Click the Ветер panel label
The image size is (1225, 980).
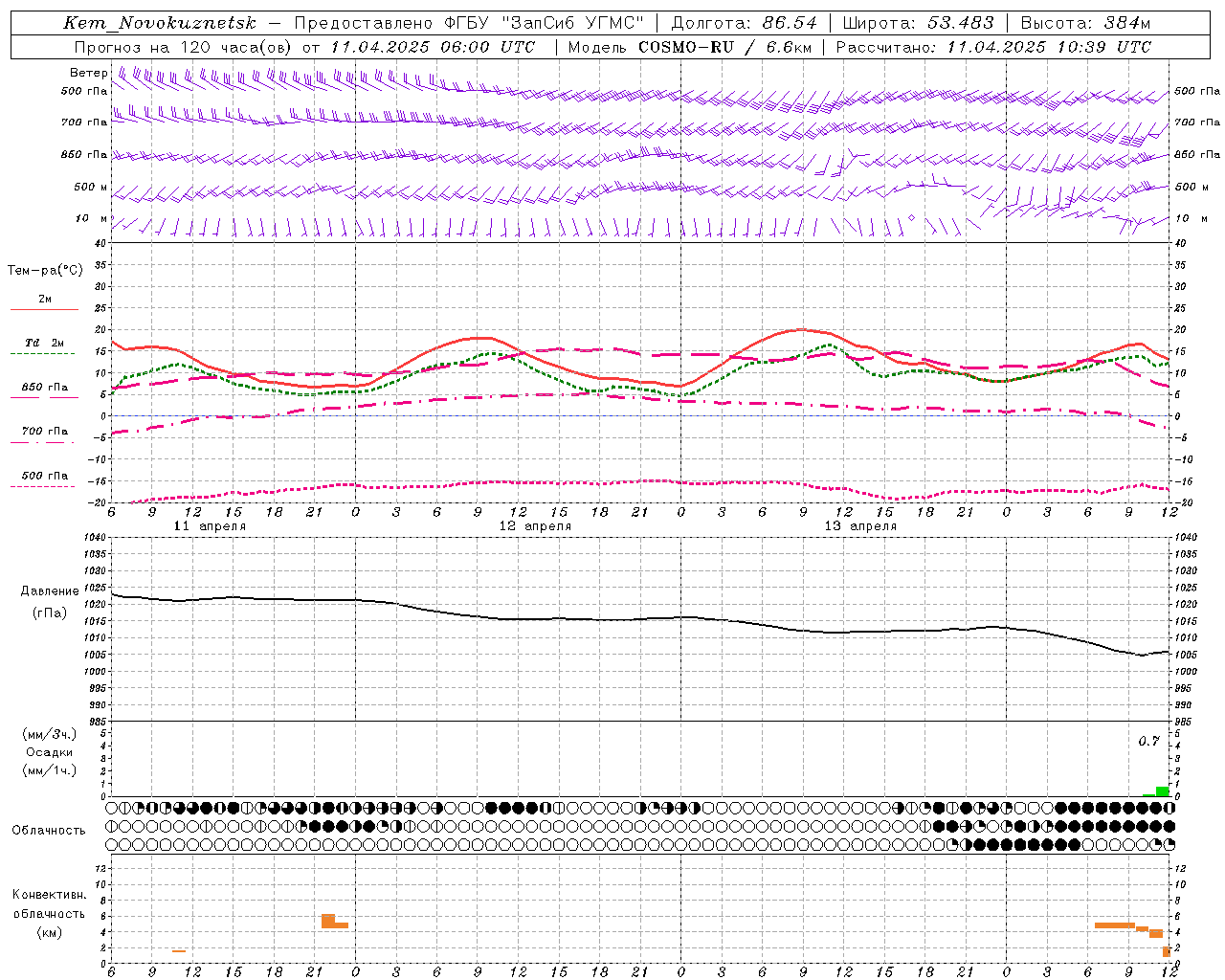[x=88, y=73]
